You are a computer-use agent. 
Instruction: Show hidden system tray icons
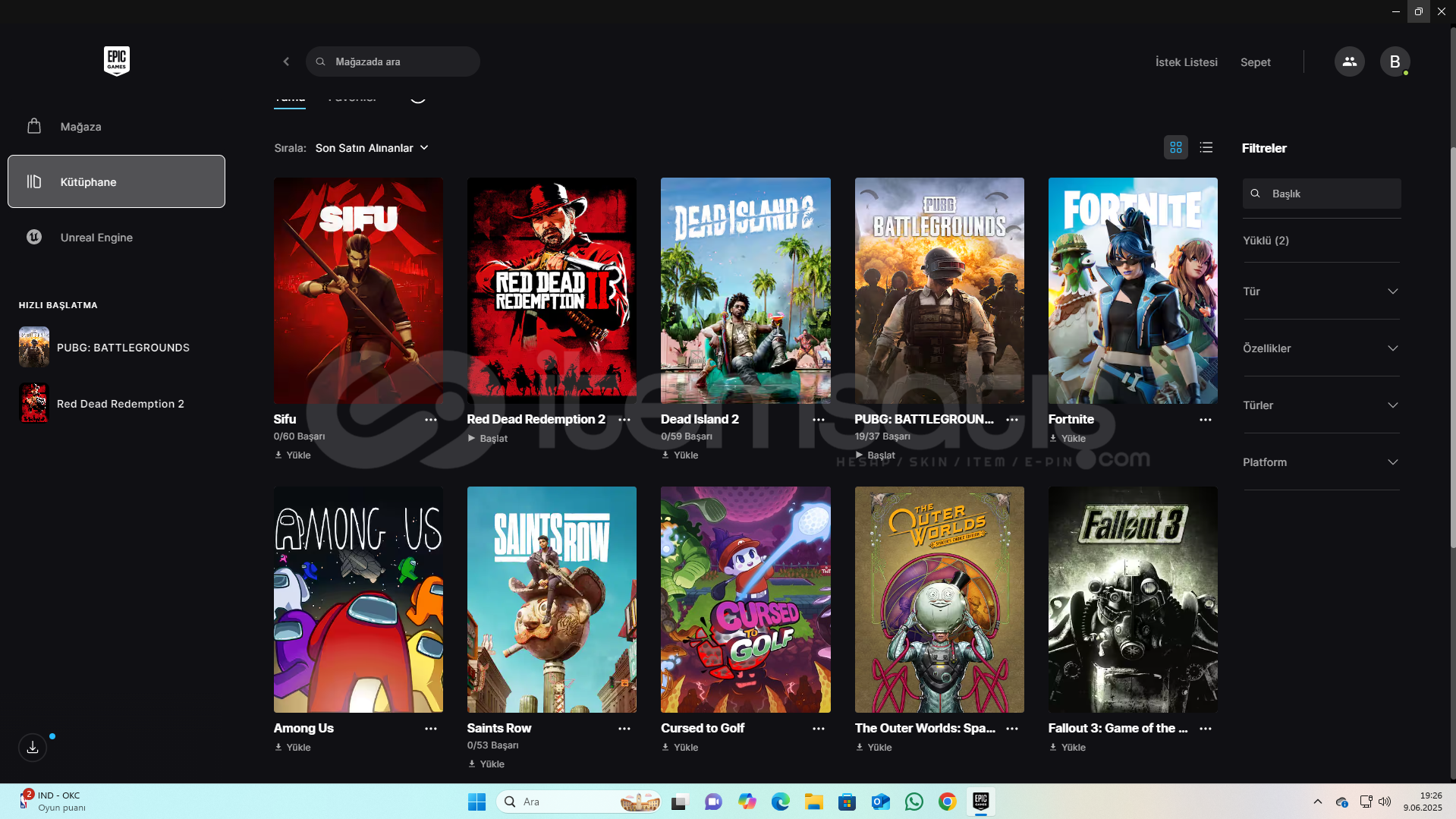[1318, 802]
